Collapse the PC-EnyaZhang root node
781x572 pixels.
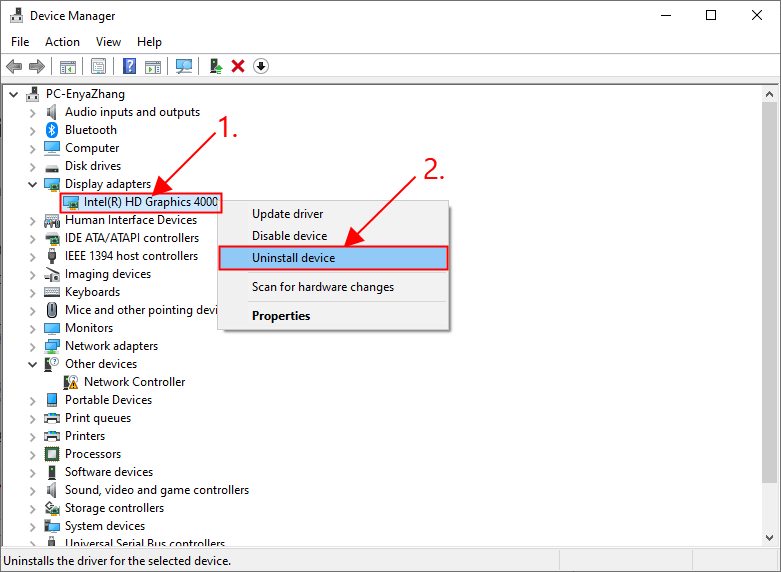pyautogui.click(x=13, y=94)
